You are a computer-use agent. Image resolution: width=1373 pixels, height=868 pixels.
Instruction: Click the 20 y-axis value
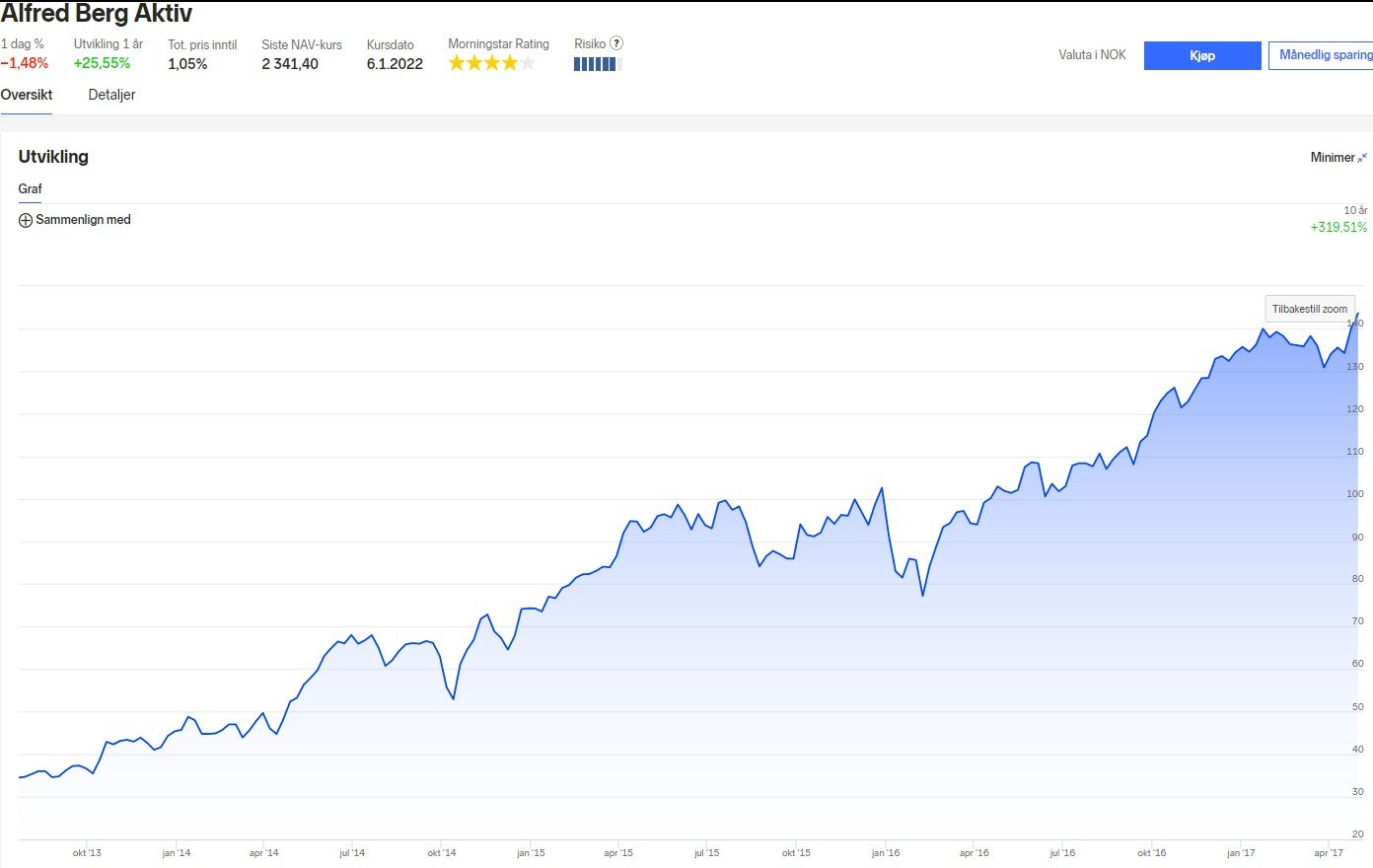pos(1358,834)
